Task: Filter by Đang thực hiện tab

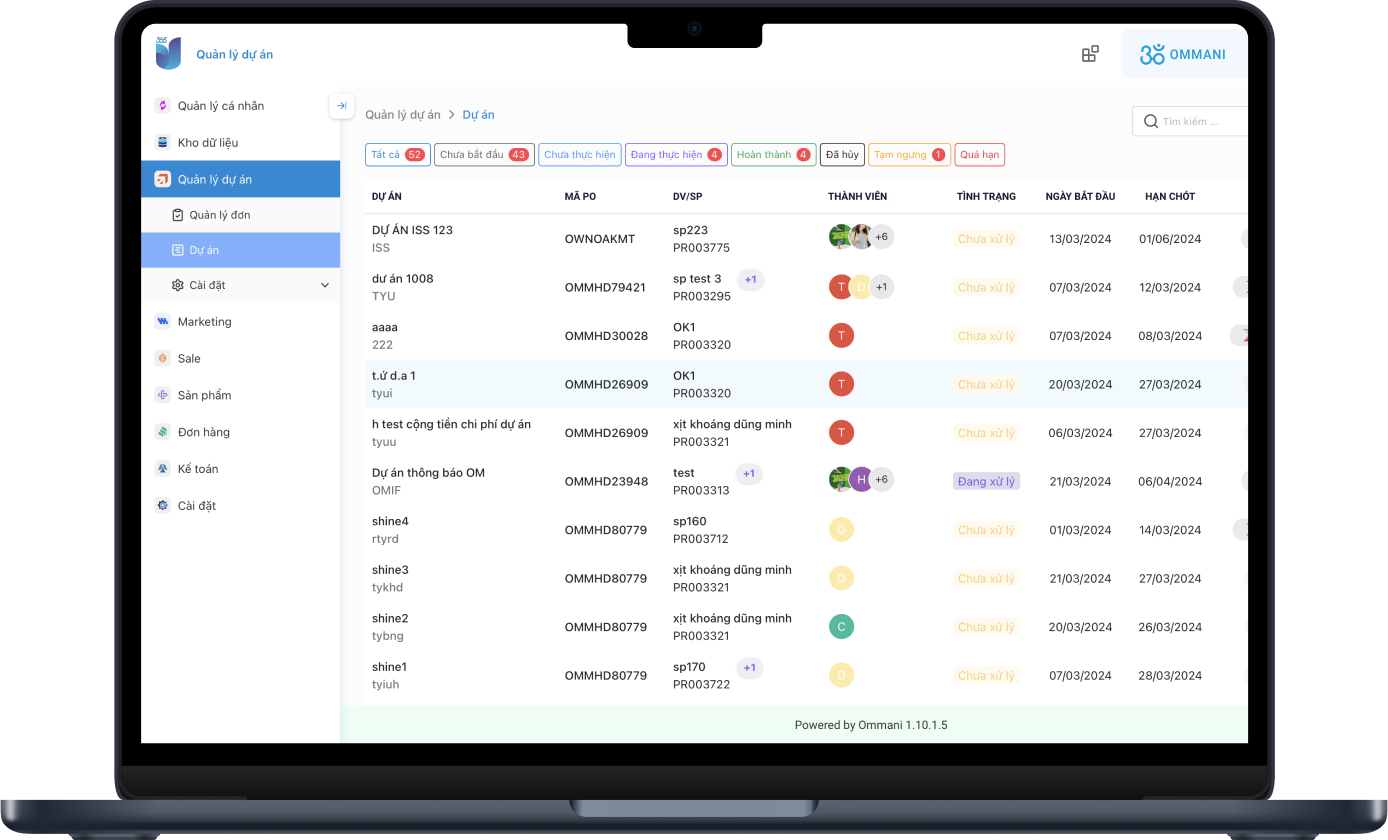Action: point(676,155)
